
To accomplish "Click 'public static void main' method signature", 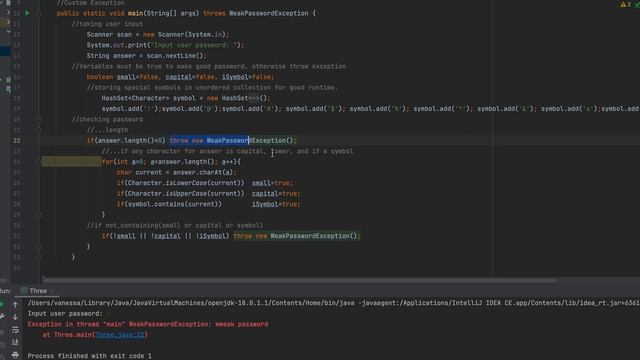I will (186, 13).
